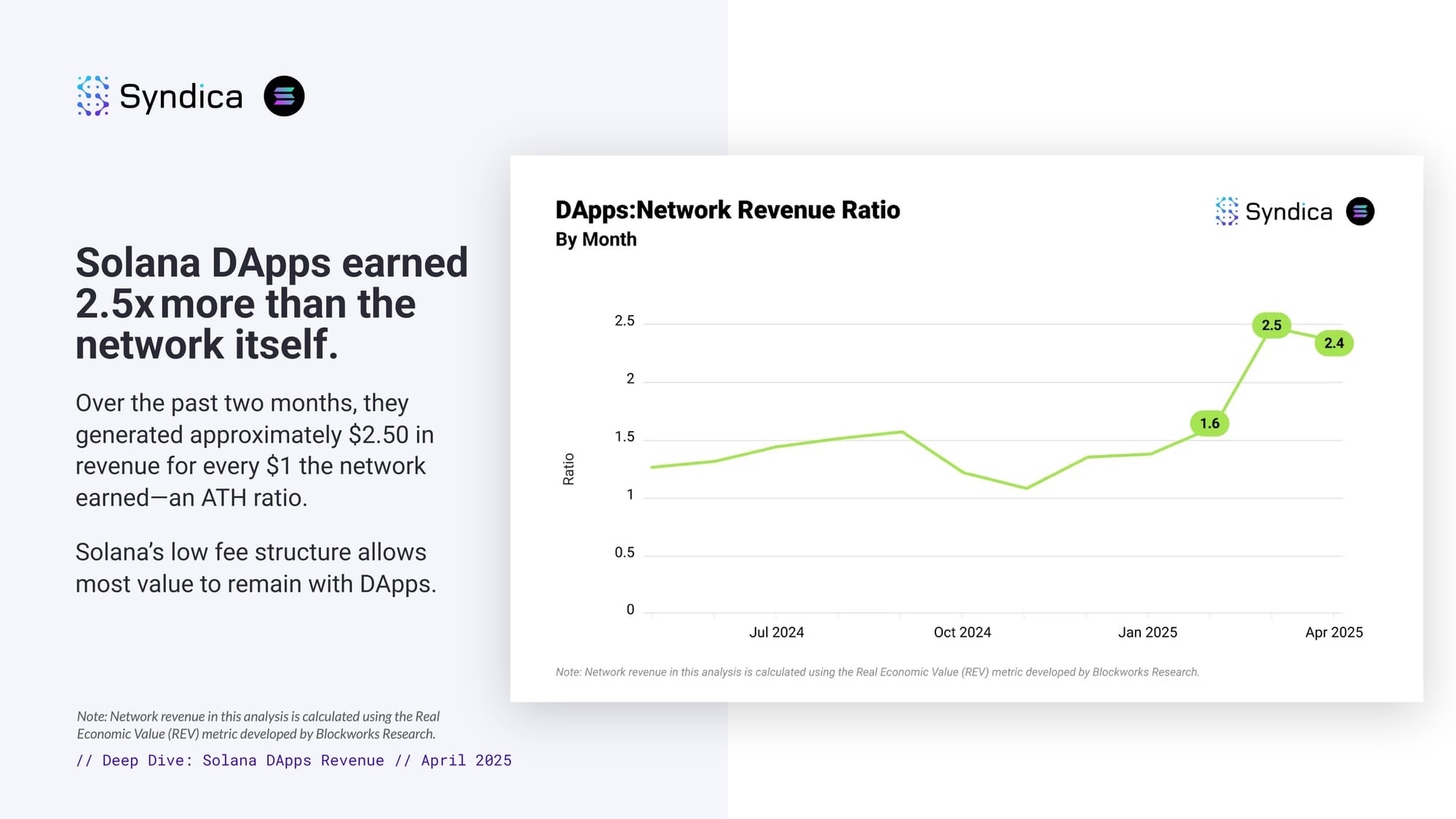The width and height of the screenshot is (1456, 819).
Task: Click the paragraph about Solana's low fee structure
Action: tap(256, 568)
